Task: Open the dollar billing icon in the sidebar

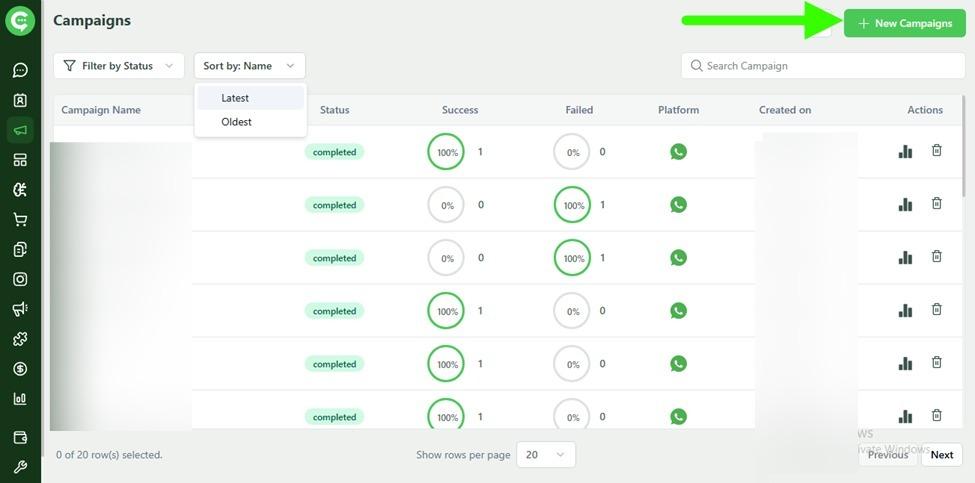Action: [x=20, y=369]
